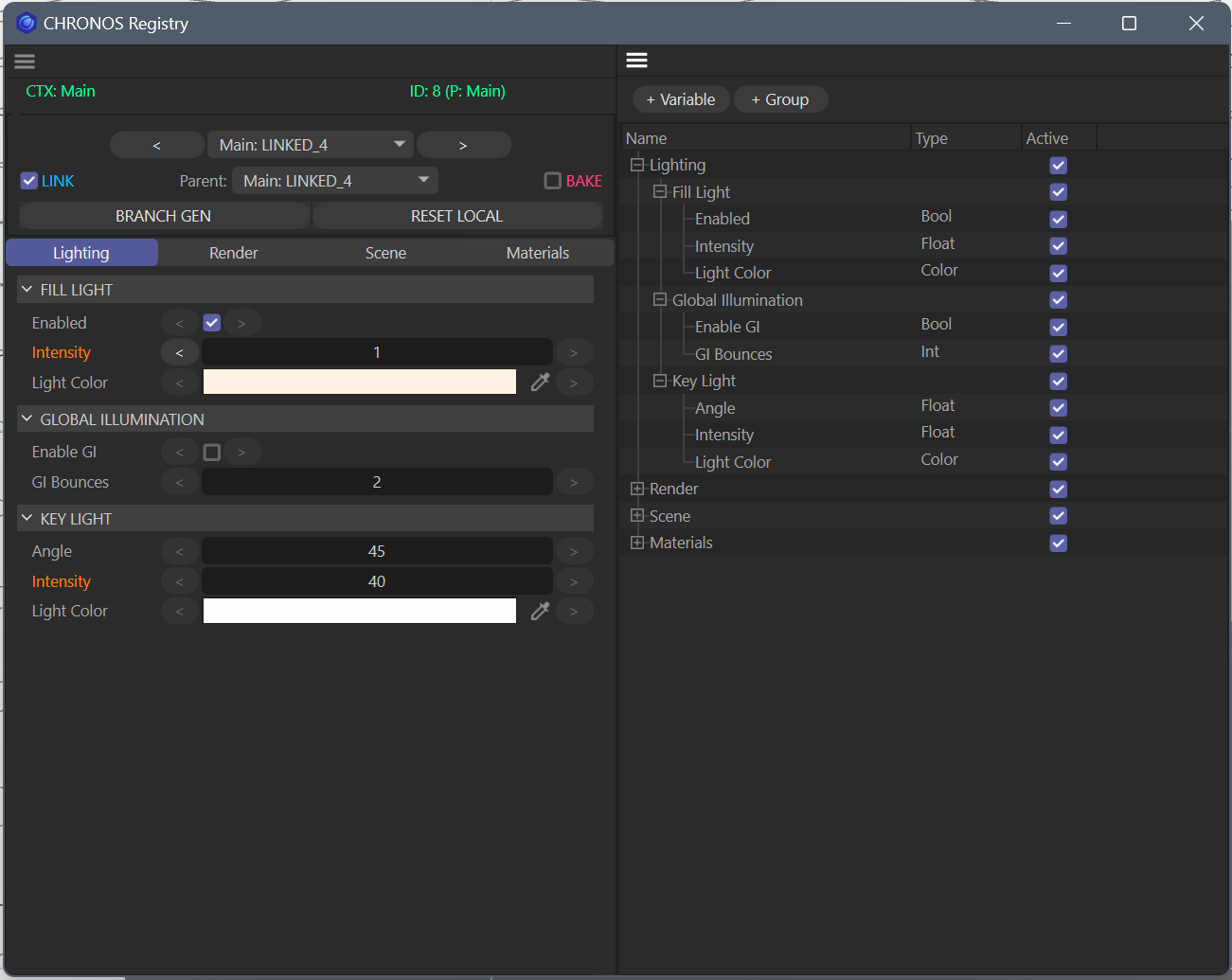Expand the Materials tree node
Screen dimensions: 1232x980
[637, 543]
